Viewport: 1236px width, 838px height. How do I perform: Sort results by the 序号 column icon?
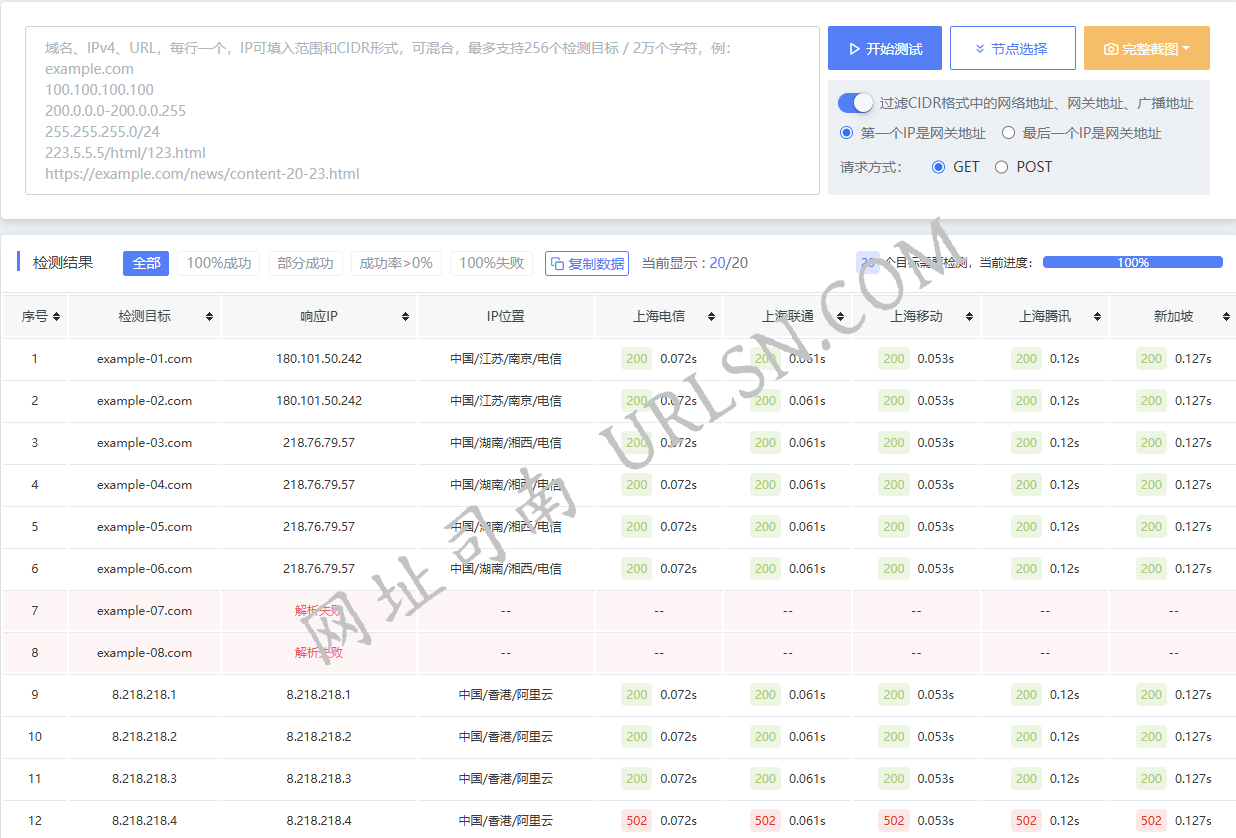58,316
